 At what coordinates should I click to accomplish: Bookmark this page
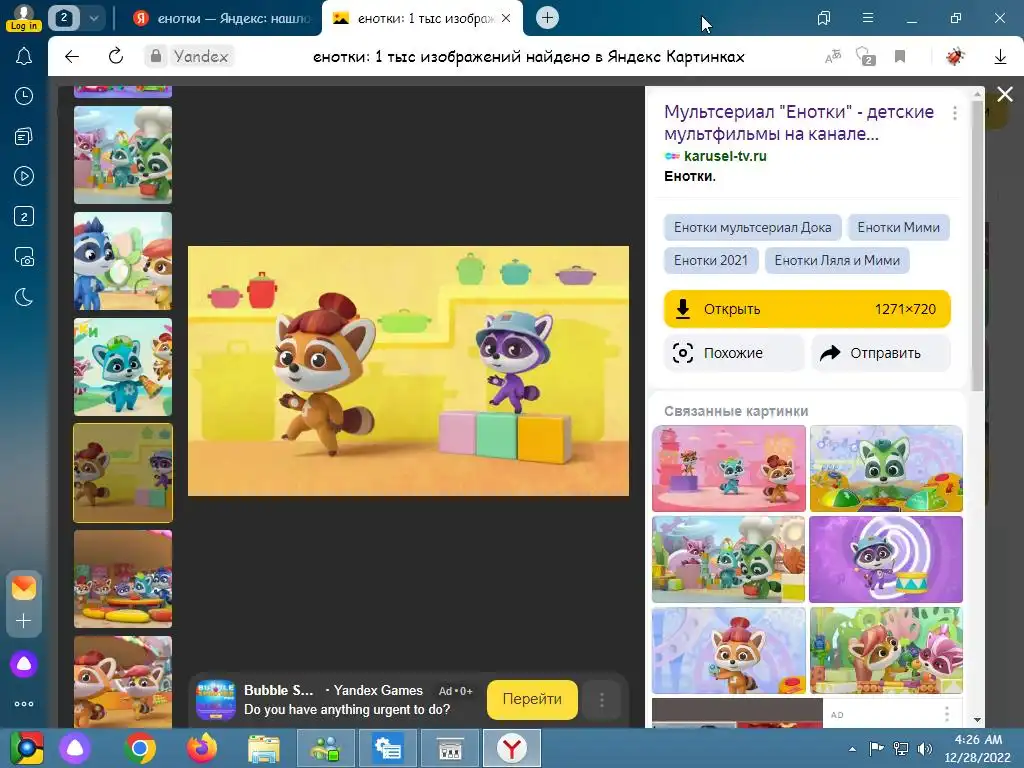(x=900, y=57)
